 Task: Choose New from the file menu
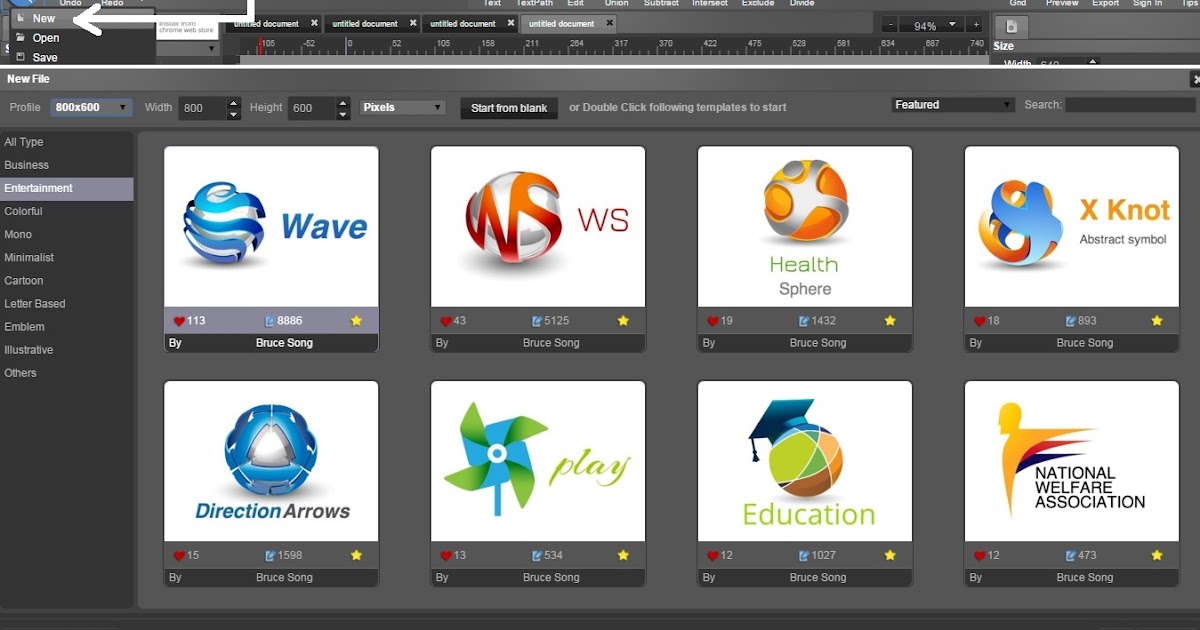tap(44, 18)
